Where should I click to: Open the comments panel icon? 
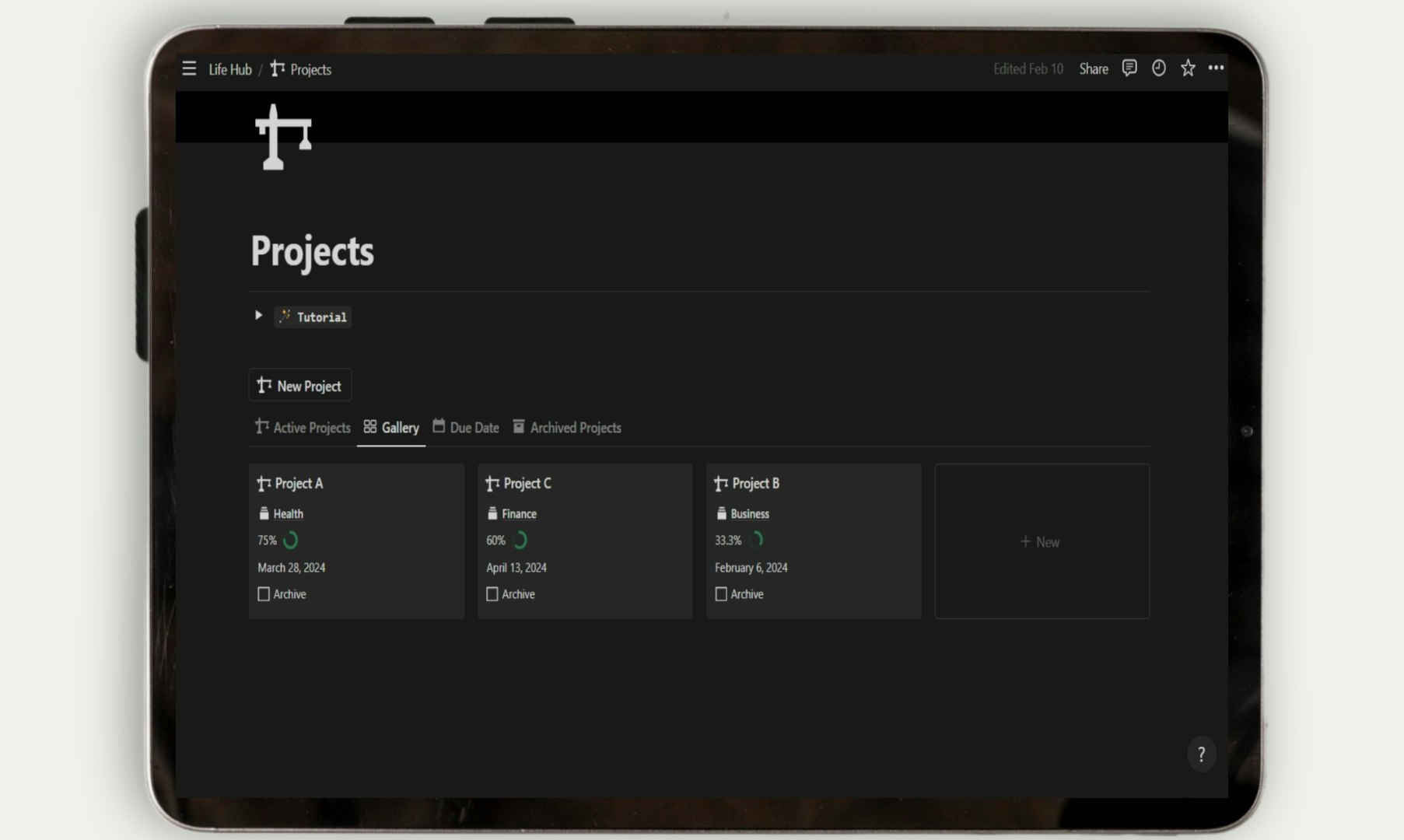(x=1129, y=68)
